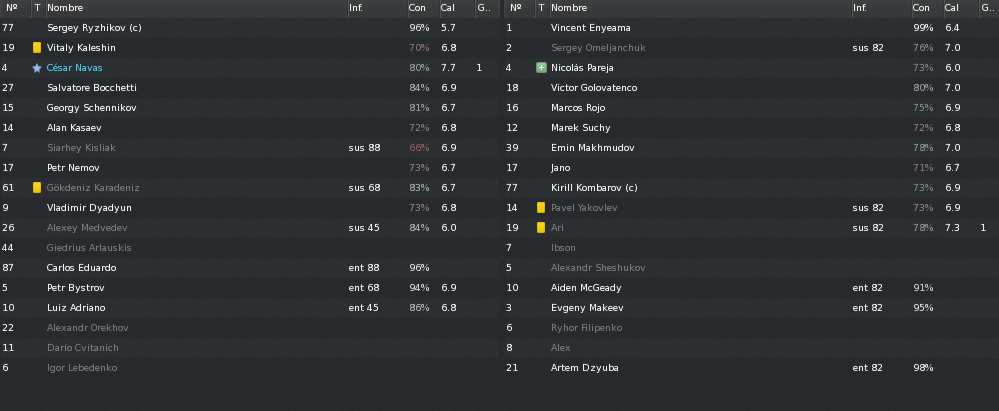Click Gökdeniz Karadeniz's yellow card icon
The height and width of the screenshot is (411, 999).
point(37,188)
